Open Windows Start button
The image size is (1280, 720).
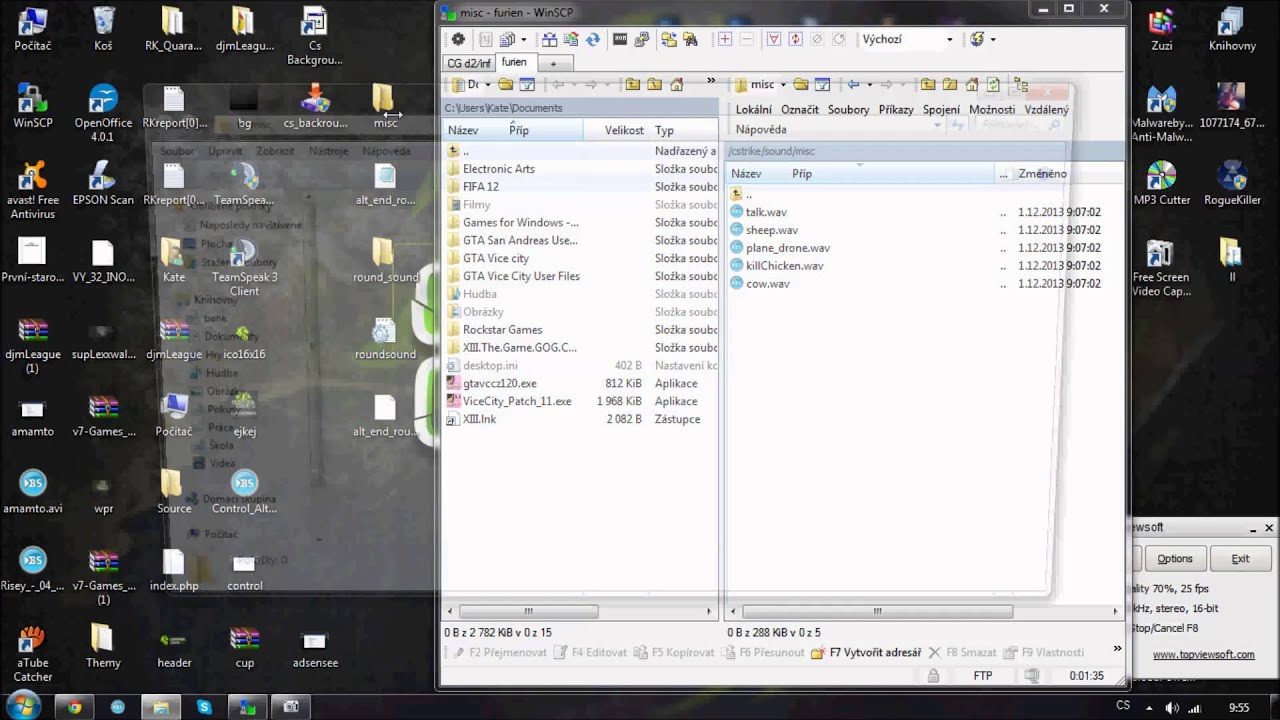22,706
